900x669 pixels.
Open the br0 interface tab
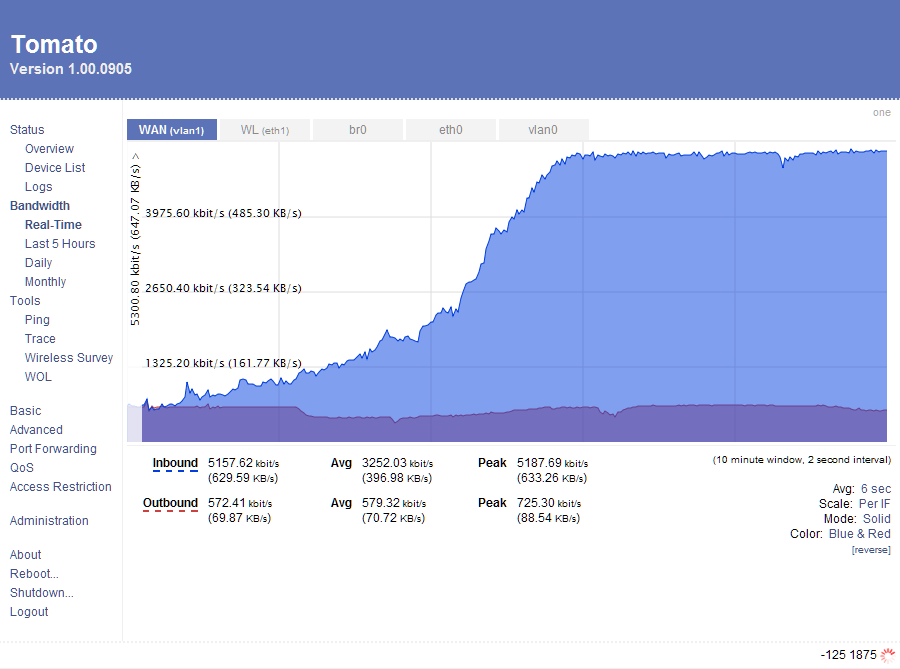tap(358, 130)
